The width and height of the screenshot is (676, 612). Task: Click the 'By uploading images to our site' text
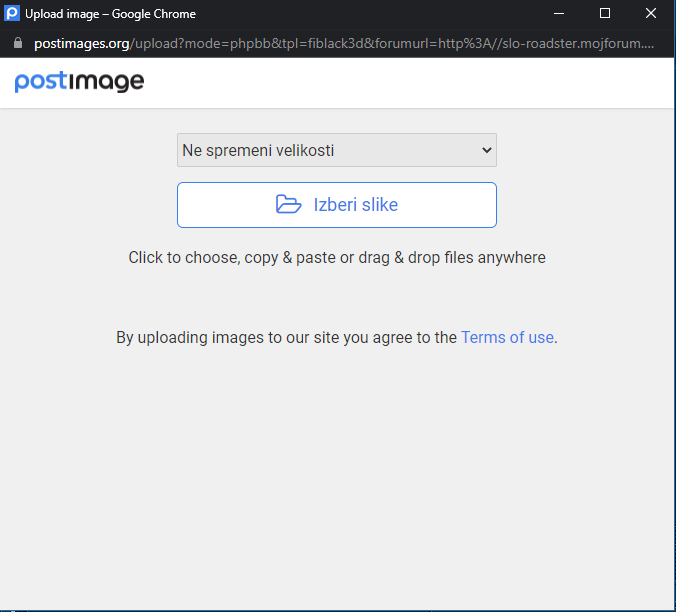pyautogui.click(x=286, y=337)
